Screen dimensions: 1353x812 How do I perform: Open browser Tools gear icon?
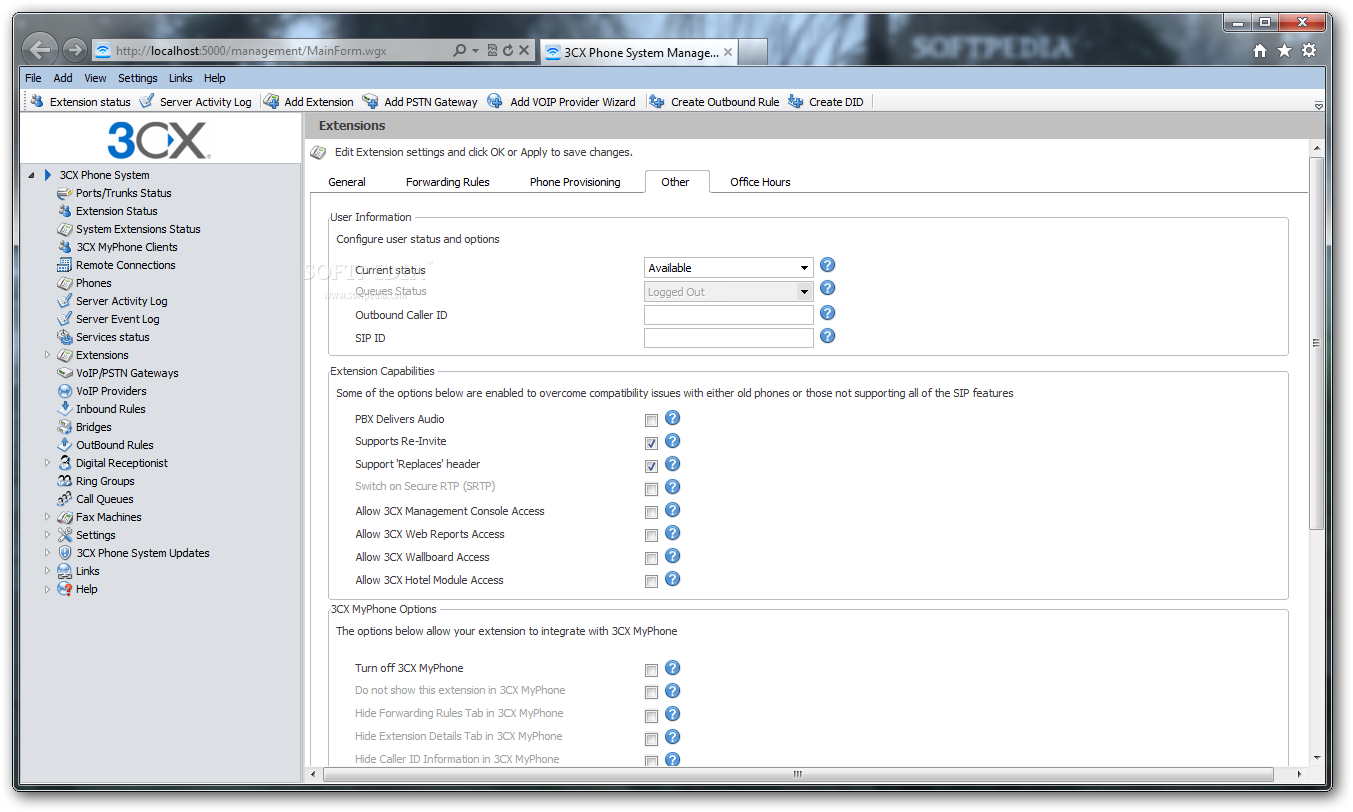(1309, 51)
